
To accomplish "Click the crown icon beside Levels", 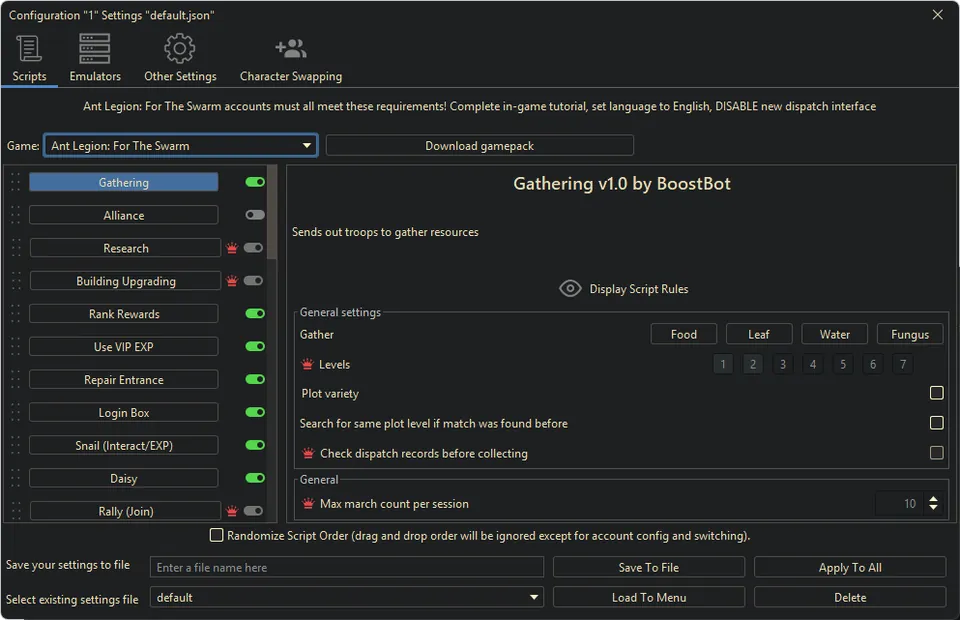I will tap(307, 364).
